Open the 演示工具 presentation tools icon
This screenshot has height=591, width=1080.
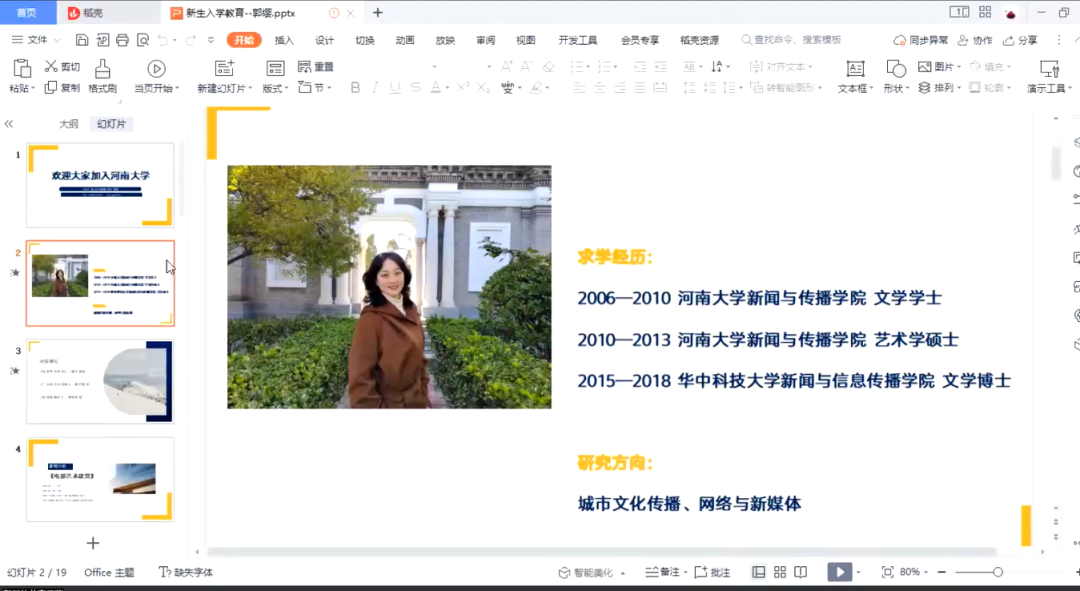point(1049,69)
